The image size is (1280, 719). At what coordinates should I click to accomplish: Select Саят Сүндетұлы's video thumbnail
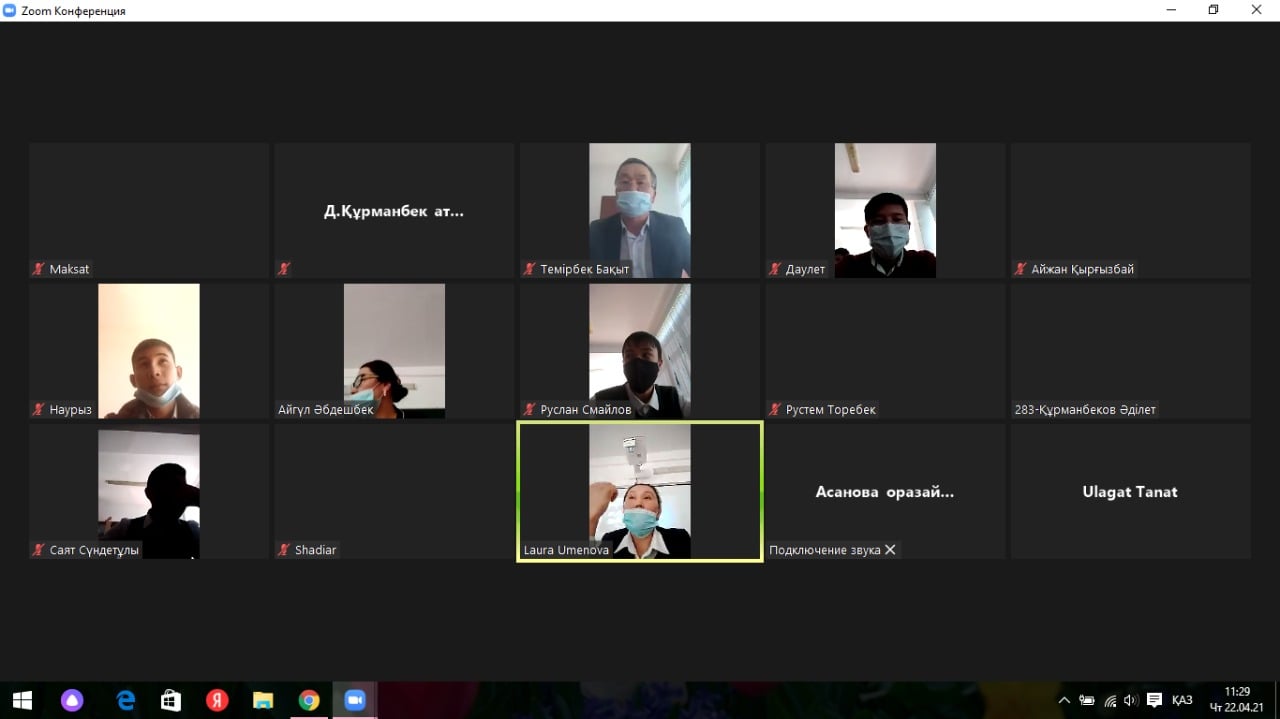coord(149,492)
